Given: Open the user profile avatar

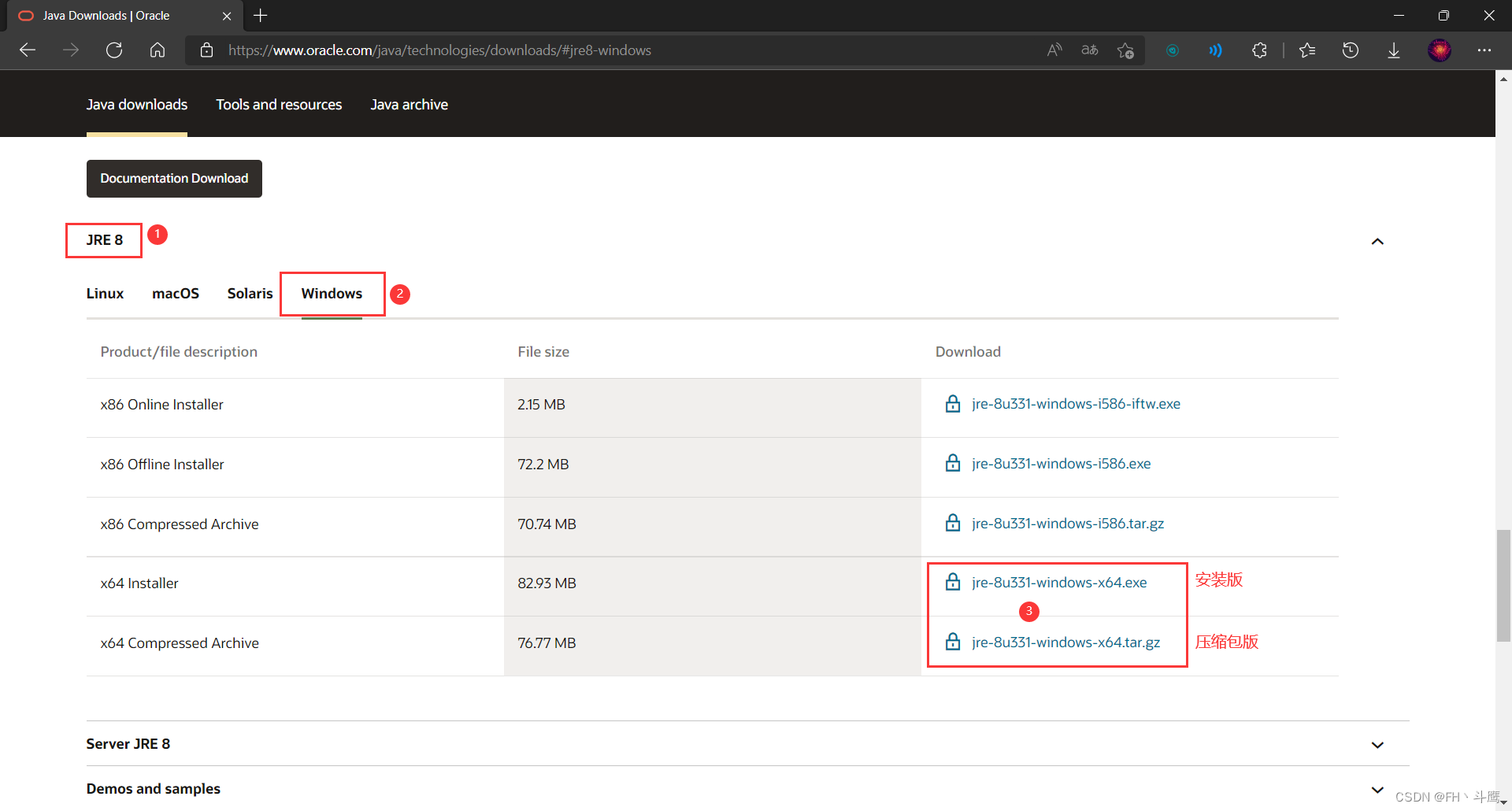Looking at the screenshot, I should coord(1440,50).
